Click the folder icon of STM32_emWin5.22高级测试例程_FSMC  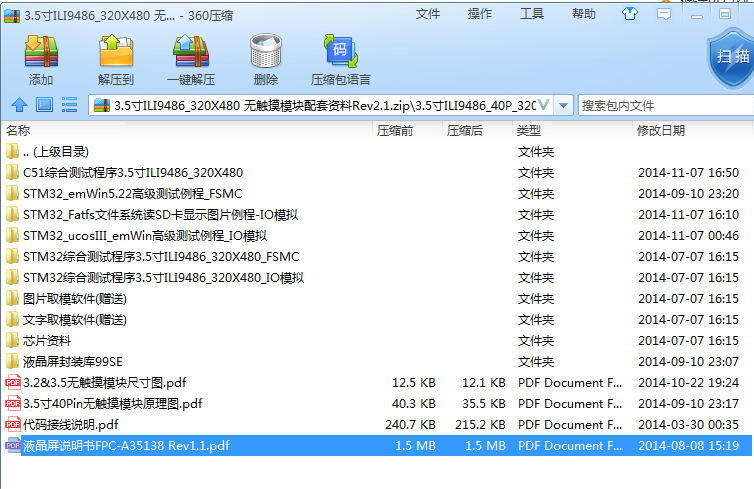click(13, 193)
